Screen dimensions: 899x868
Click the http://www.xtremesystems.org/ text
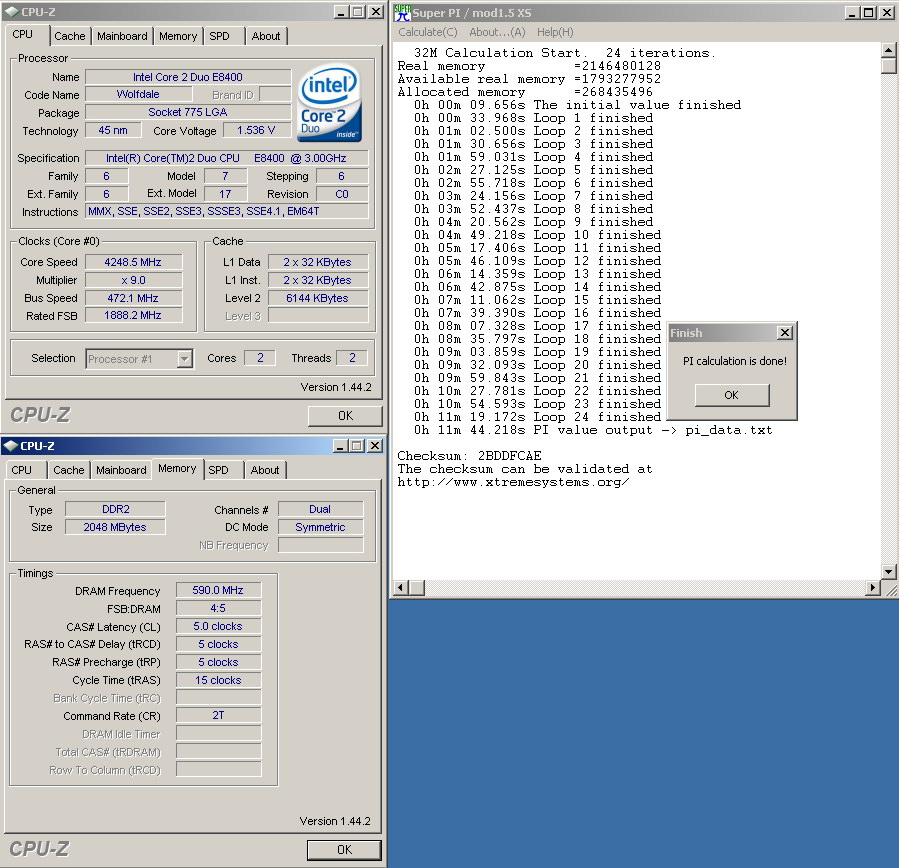pyautogui.click(x=513, y=482)
